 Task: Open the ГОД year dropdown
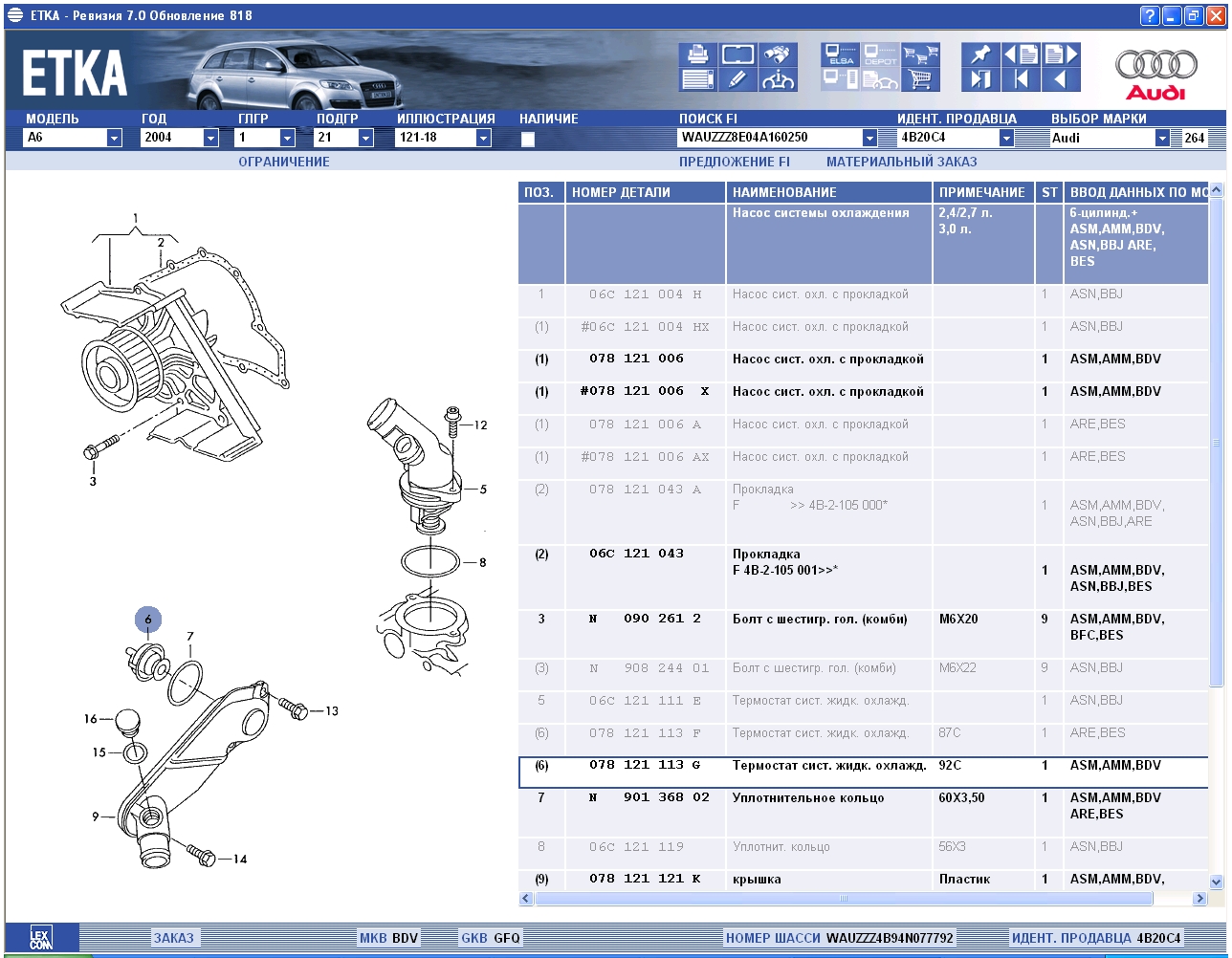pyautogui.click(x=211, y=138)
